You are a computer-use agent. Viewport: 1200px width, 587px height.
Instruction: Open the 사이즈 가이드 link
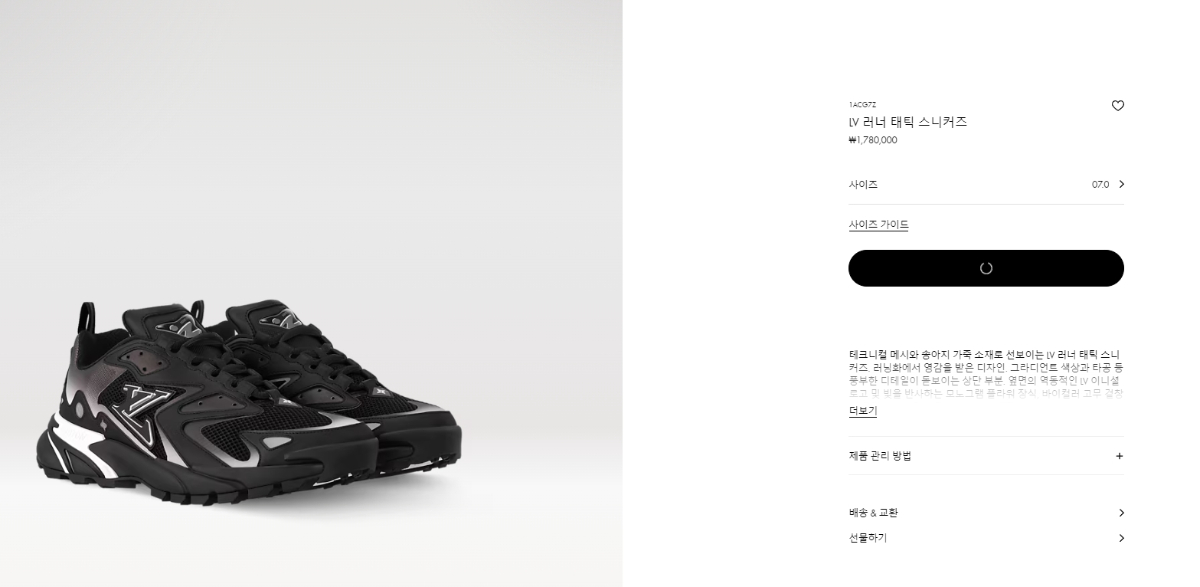pos(878,225)
